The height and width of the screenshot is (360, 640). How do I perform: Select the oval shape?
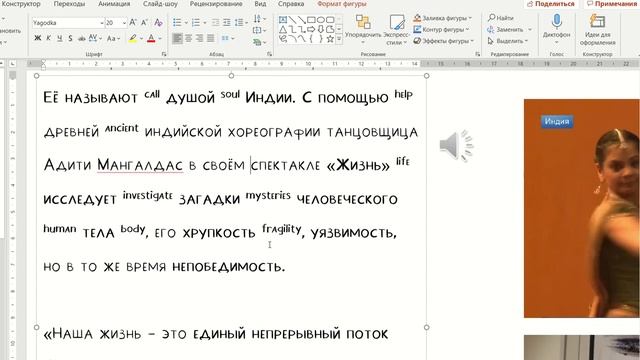[x=321, y=19]
